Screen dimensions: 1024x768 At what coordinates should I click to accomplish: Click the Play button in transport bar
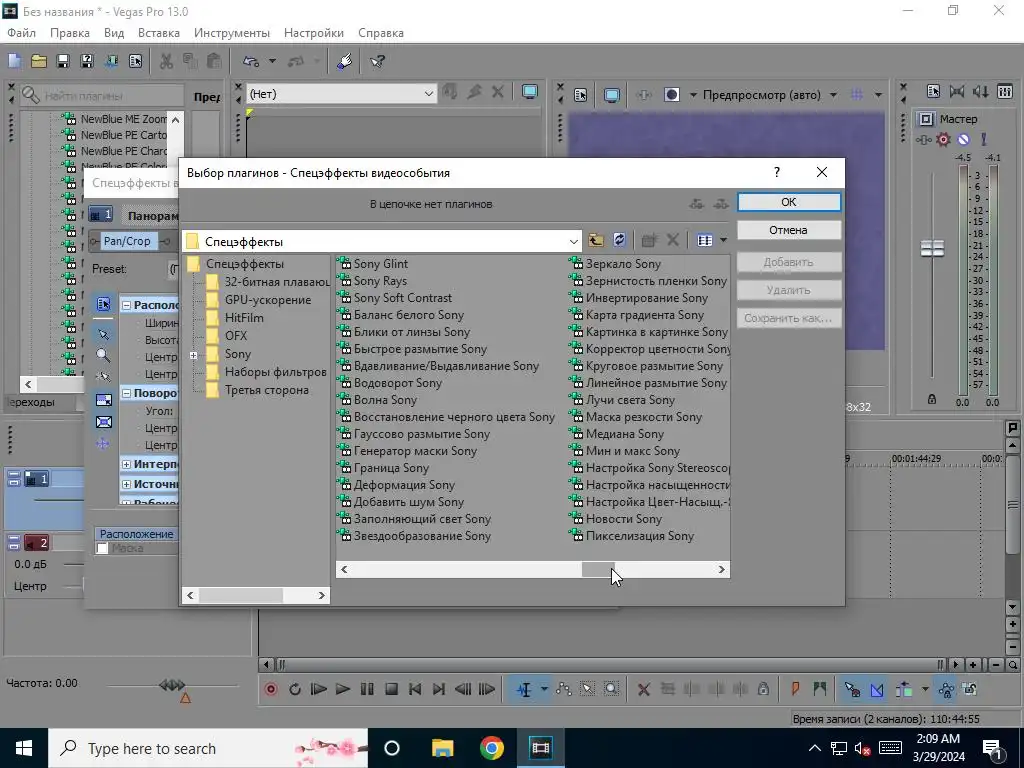(x=342, y=689)
